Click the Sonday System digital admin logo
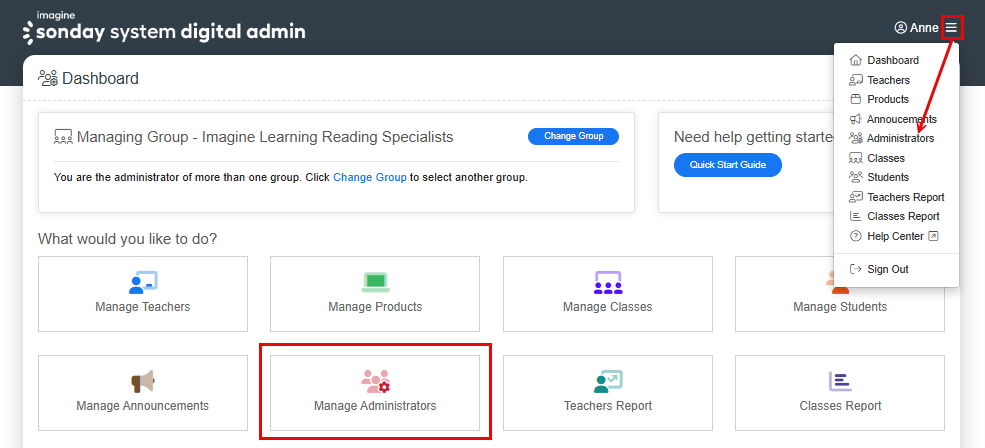Image resolution: width=985 pixels, height=448 pixels. pos(164,30)
